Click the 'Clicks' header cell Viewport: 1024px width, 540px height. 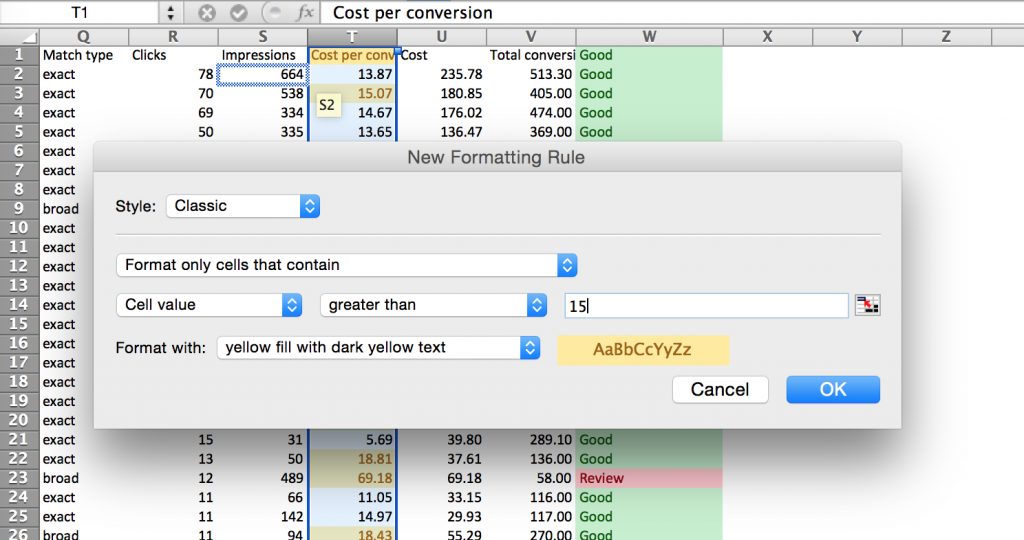coord(174,56)
